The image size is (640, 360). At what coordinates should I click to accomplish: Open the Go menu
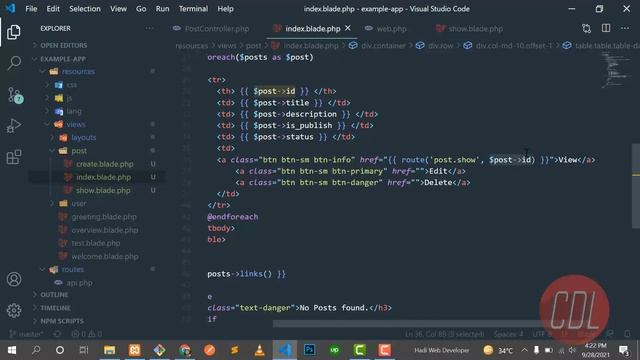tap(141, 9)
